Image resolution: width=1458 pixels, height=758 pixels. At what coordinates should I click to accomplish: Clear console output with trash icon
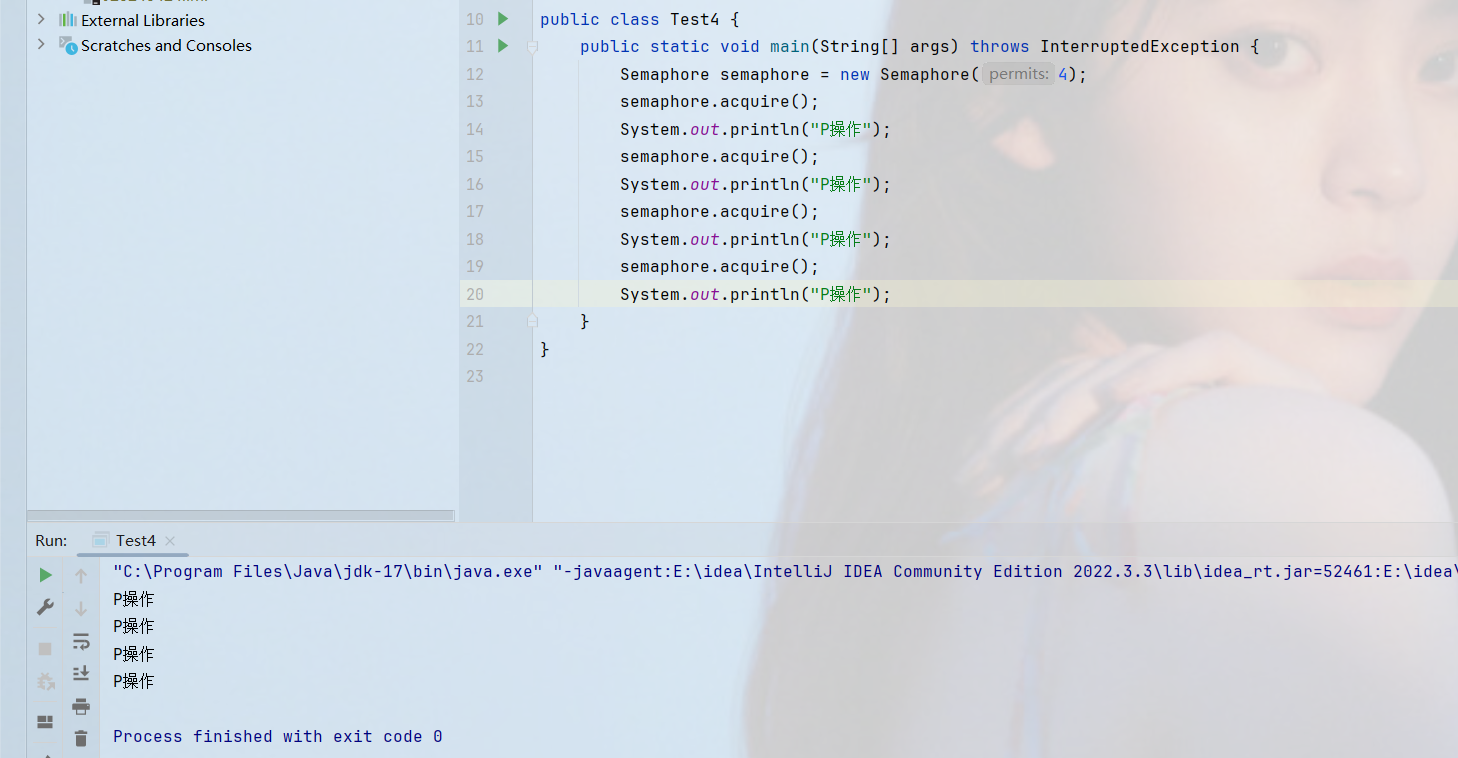pyautogui.click(x=81, y=738)
